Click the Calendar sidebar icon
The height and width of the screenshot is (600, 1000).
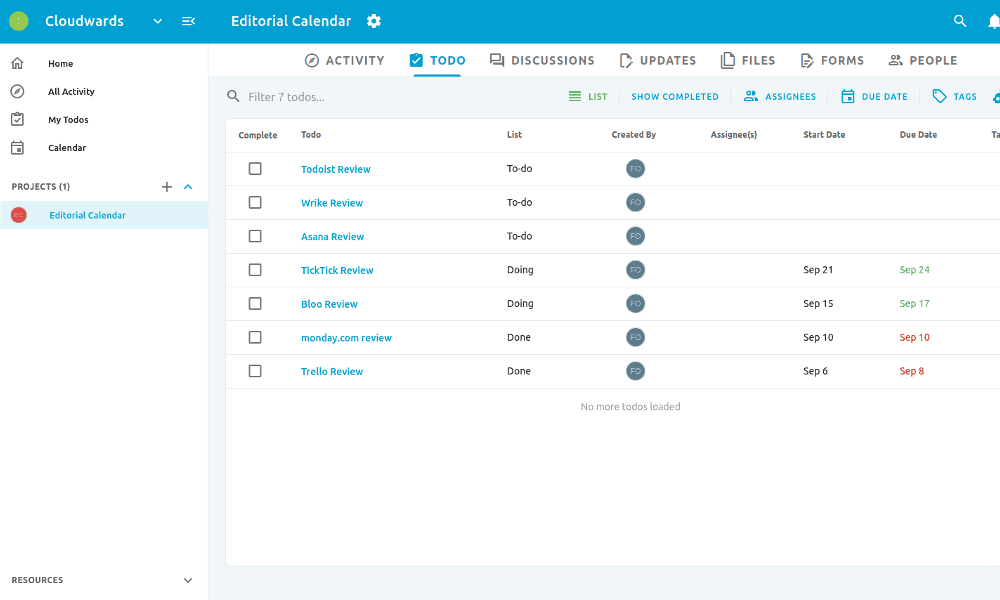tap(17, 147)
